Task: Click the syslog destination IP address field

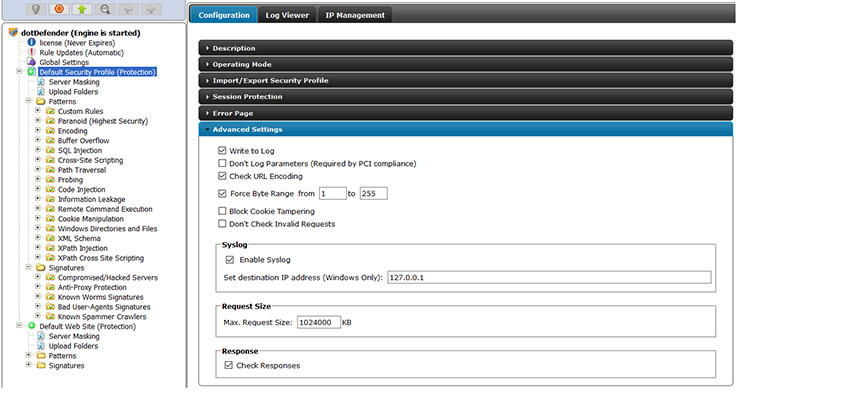Action: click(x=549, y=277)
